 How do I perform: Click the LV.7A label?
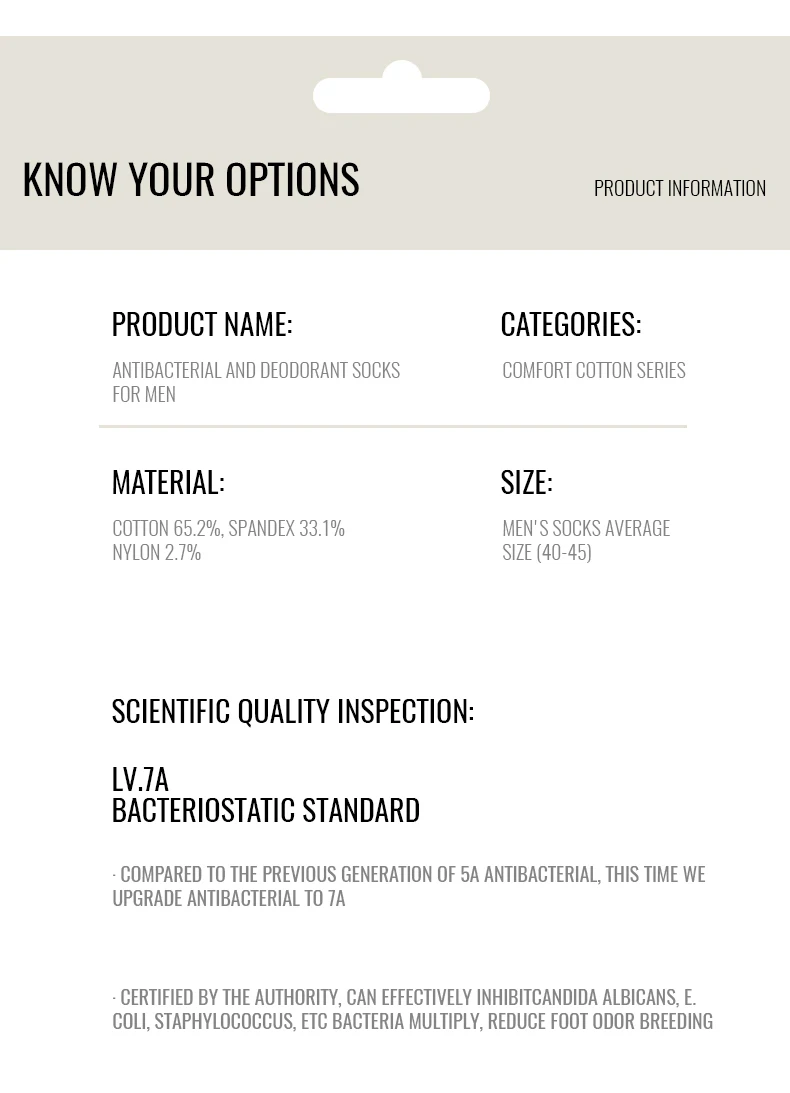140,779
